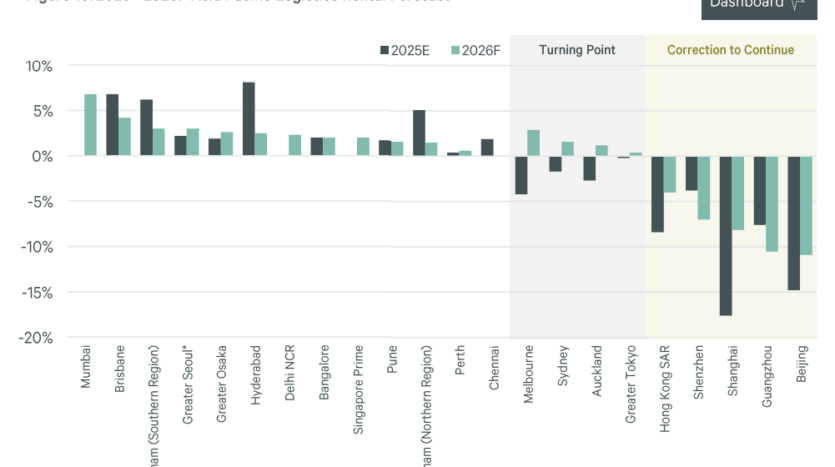The height and width of the screenshot is (467, 835).
Task: Click the chart icon on the Dashboard button
Action: [x=797, y=6]
